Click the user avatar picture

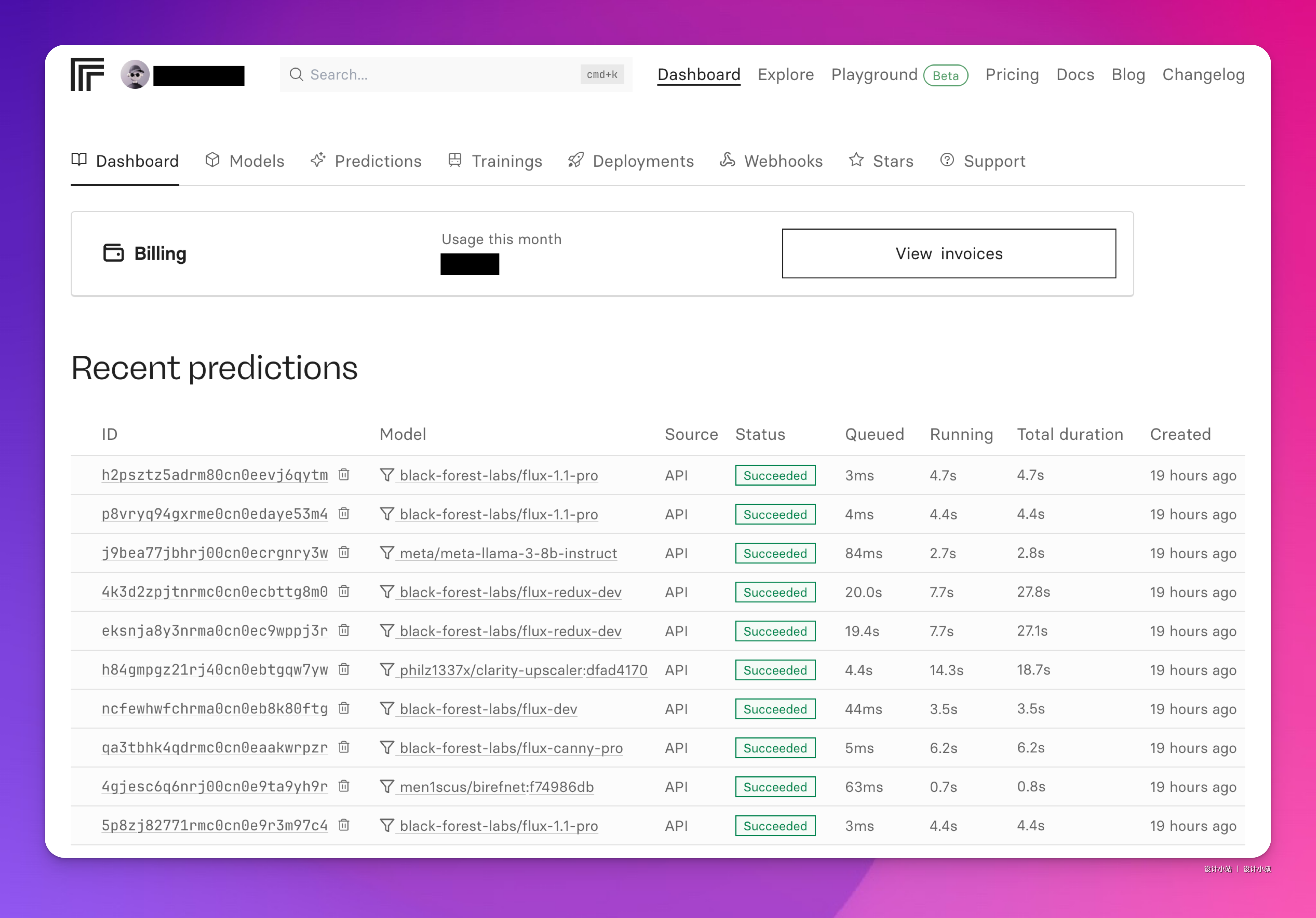(x=135, y=75)
